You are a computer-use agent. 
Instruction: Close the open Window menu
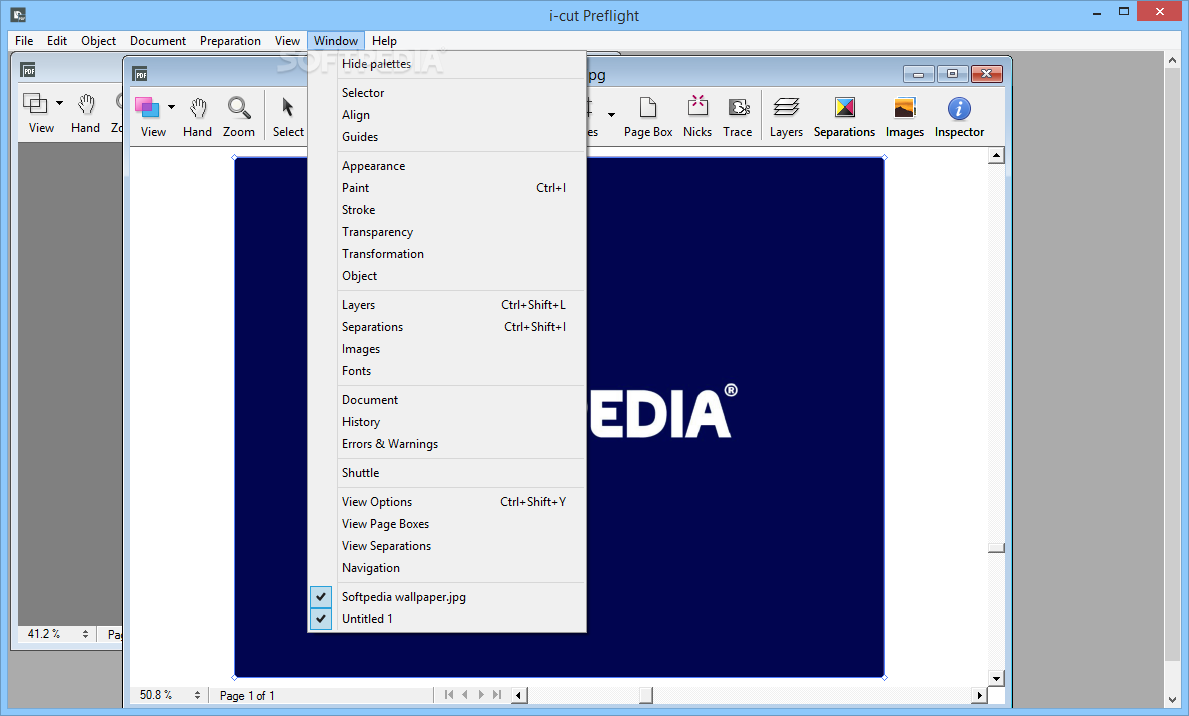click(336, 41)
